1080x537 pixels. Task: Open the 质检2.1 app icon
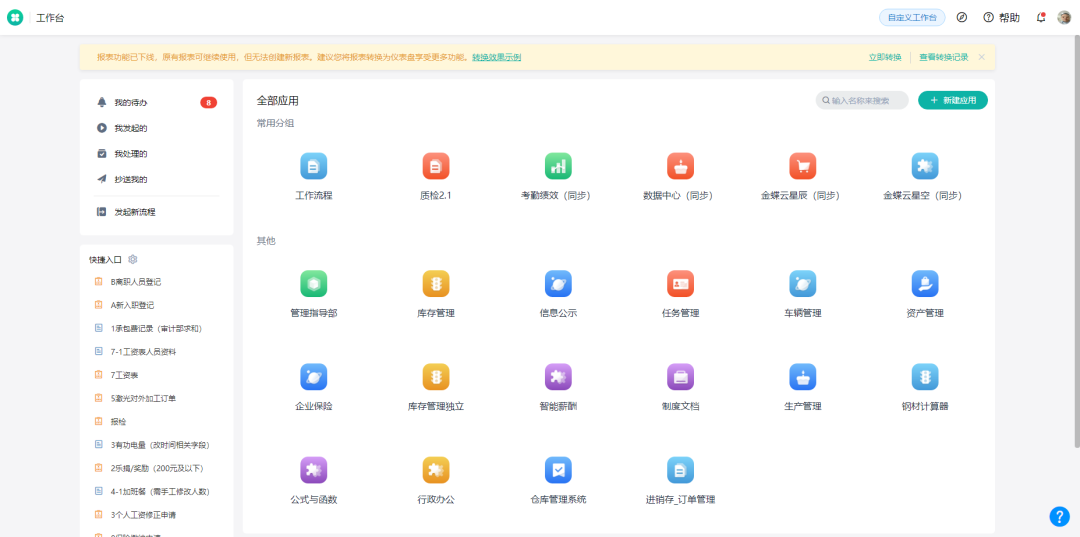coord(436,166)
